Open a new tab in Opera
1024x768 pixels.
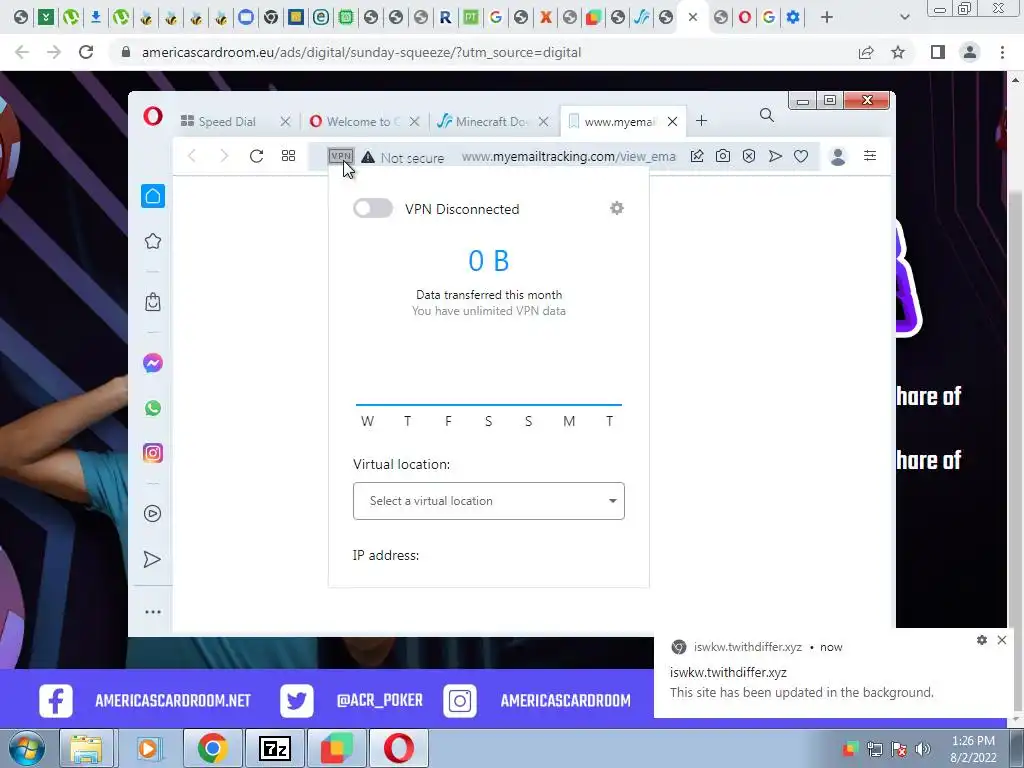[701, 121]
